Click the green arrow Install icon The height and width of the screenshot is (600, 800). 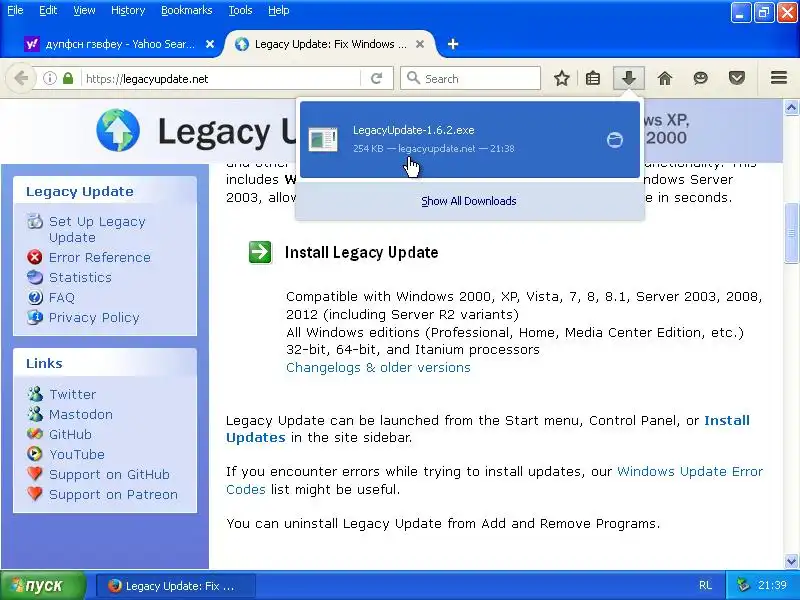pyautogui.click(x=260, y=252)
